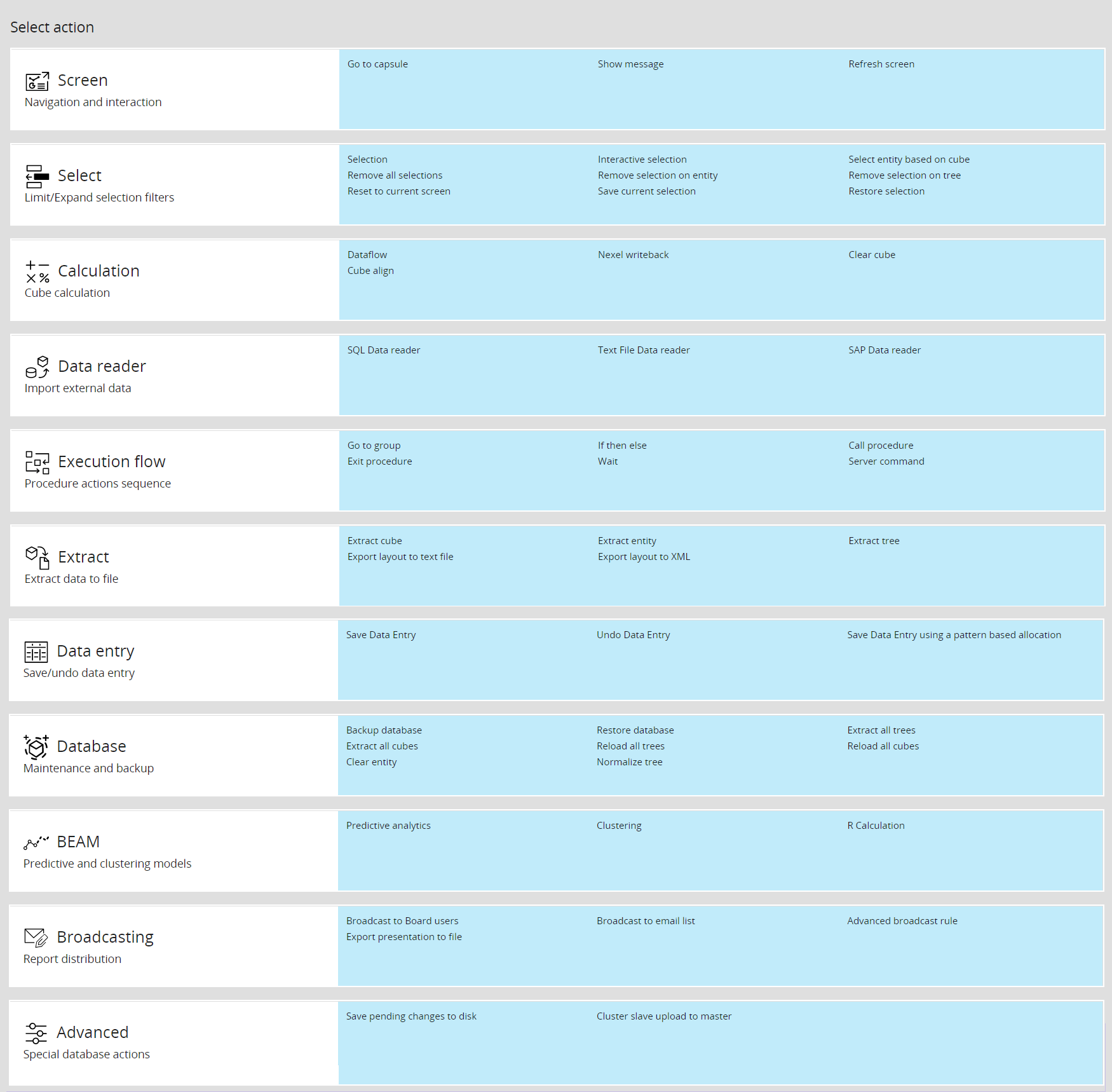Viewport: 1112px width, 1092px height.
Task: Click the Calculation category icon
Action: [x=37, y=271]
